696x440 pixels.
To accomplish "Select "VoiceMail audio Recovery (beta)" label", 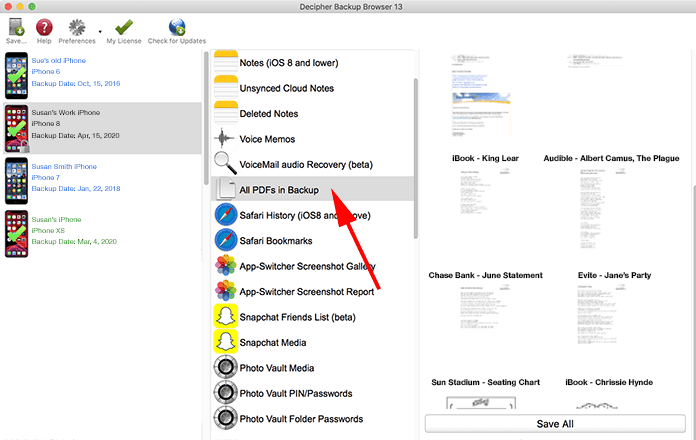I will (x=306, y=165).
